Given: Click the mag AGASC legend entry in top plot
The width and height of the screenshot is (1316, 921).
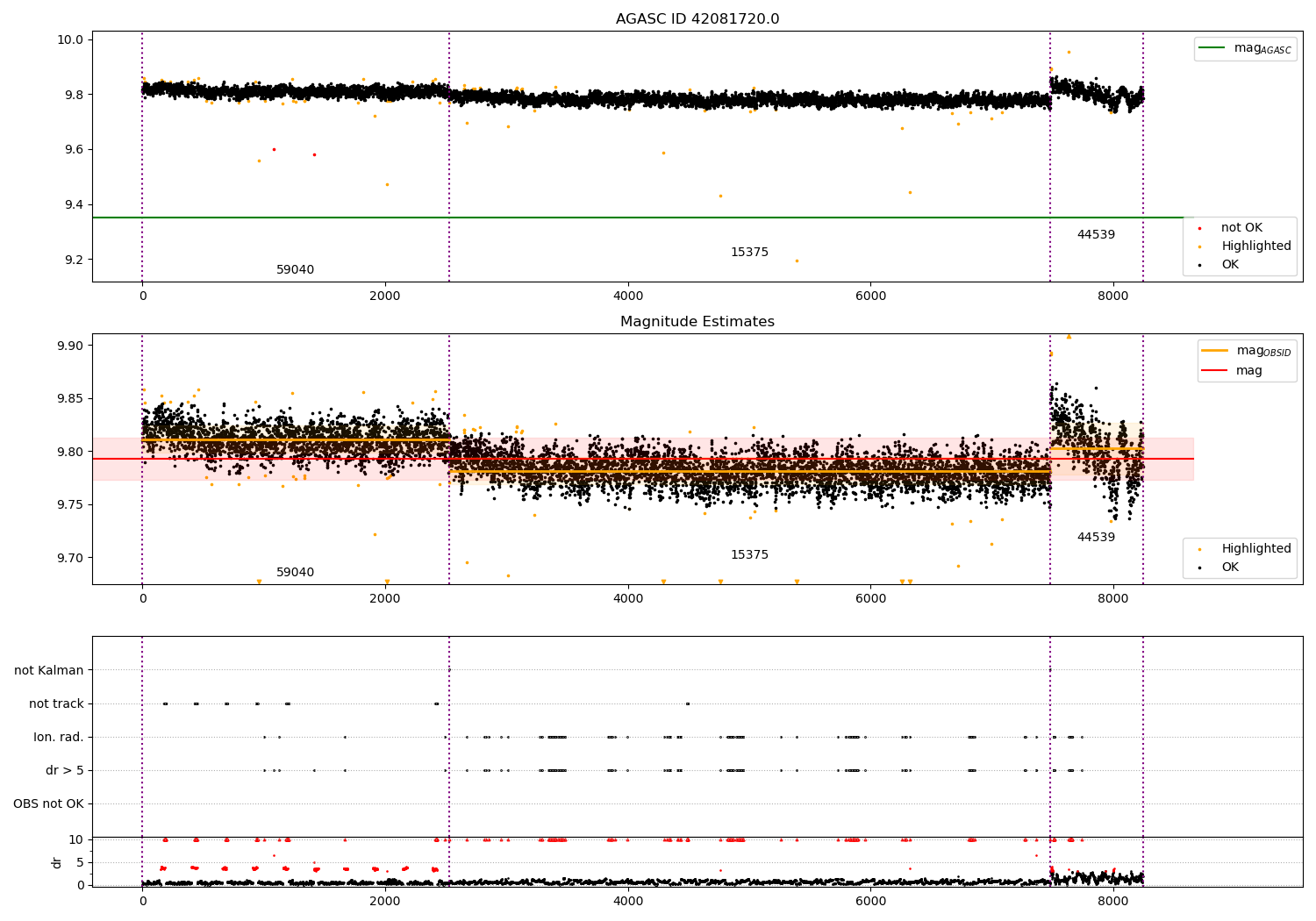Looking at the screenshot, I should pyautogui.click(x=1246, y=48).
